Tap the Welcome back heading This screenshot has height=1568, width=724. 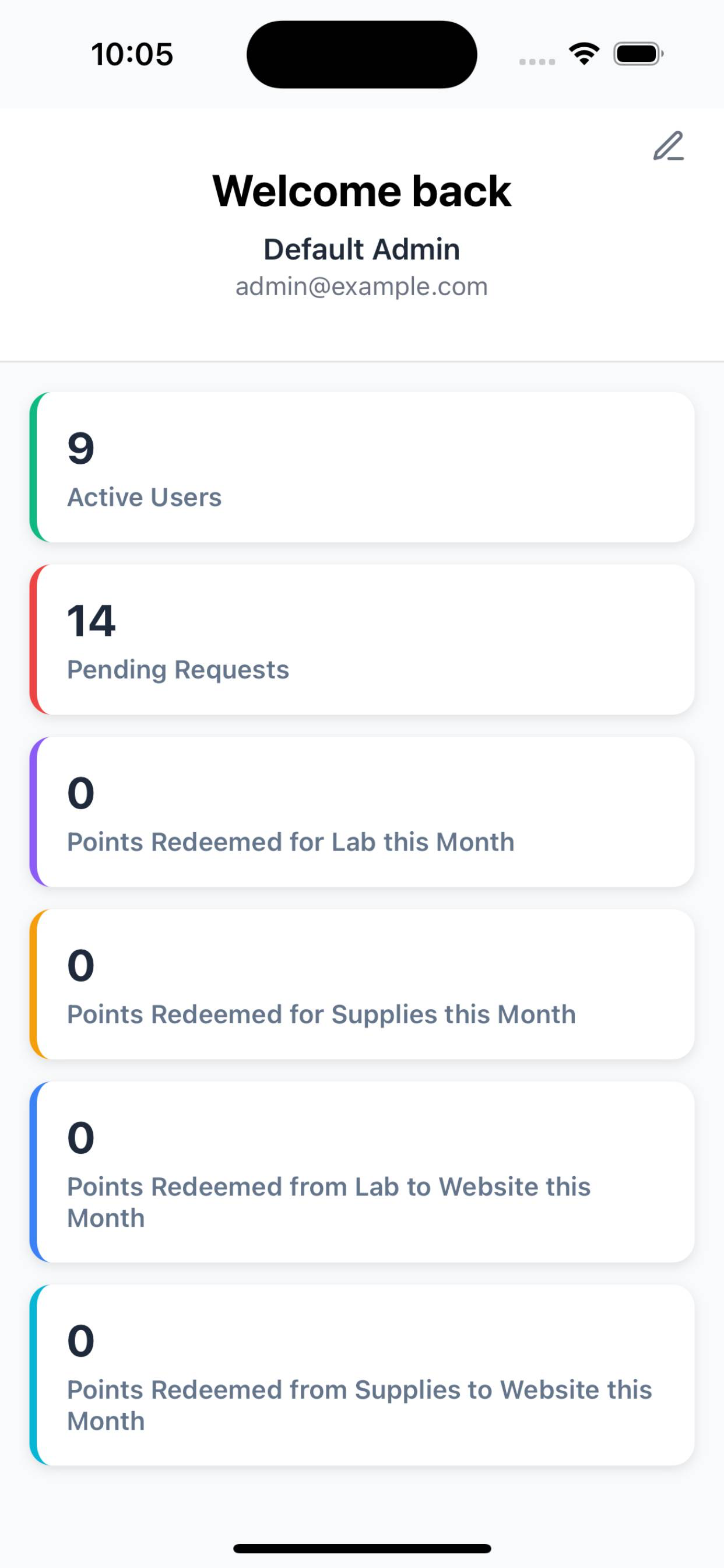coord(362,191)
